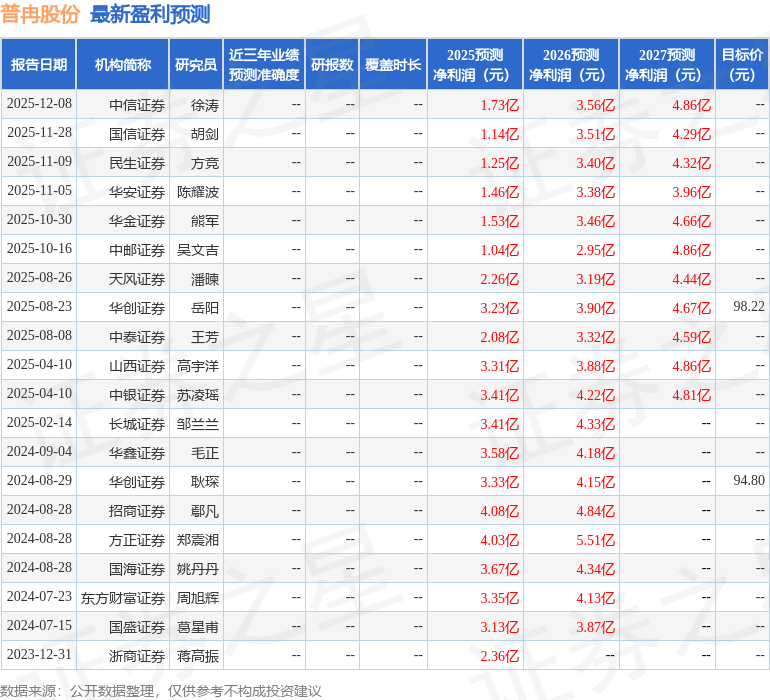Click the 2.26亿 profit value

click(499, 279)
